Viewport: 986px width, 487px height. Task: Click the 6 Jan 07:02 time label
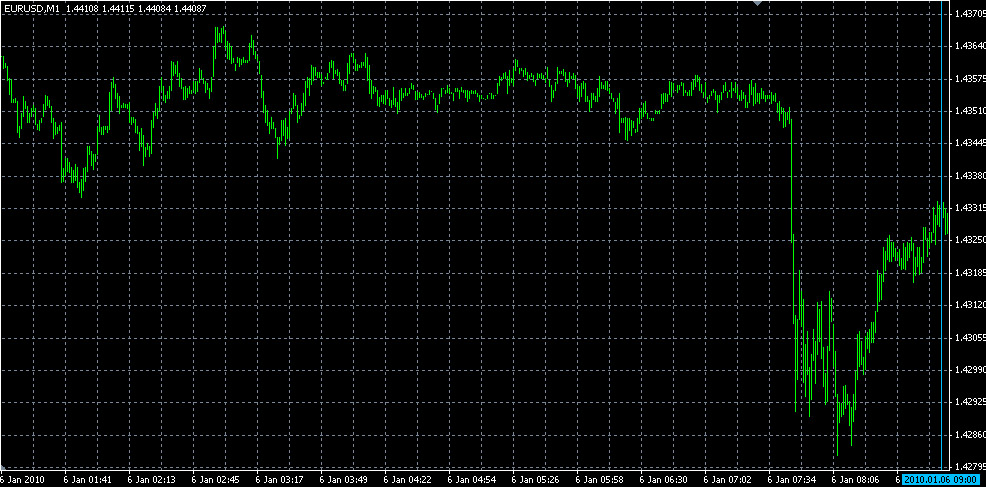tap(729, 479)
